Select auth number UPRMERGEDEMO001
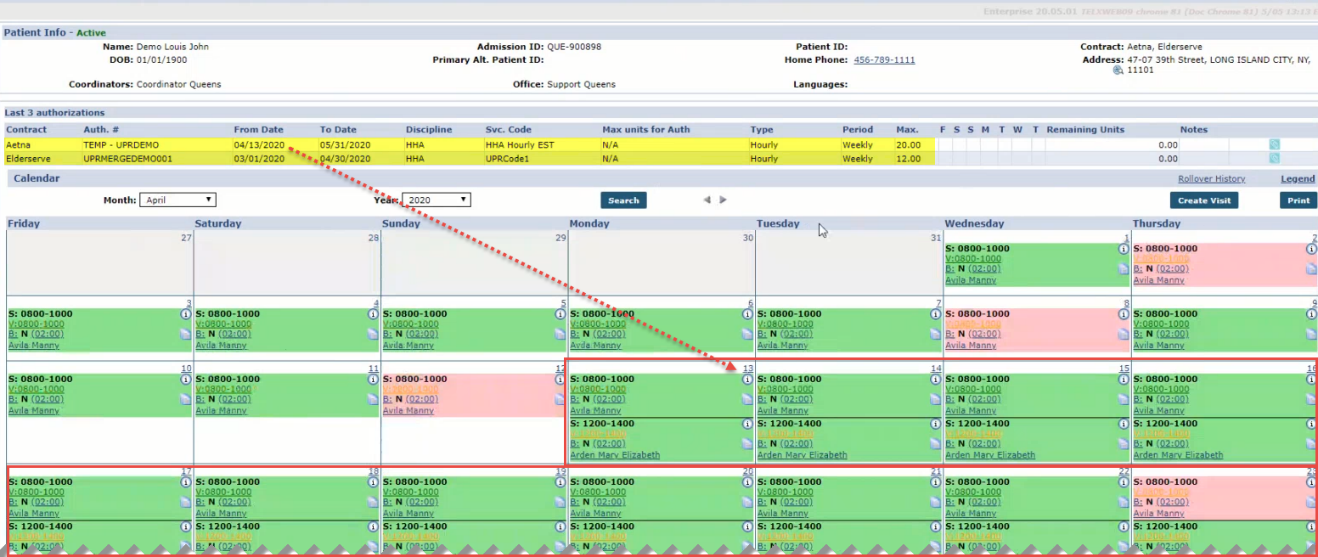1318x557 pixels. point(128,159)
